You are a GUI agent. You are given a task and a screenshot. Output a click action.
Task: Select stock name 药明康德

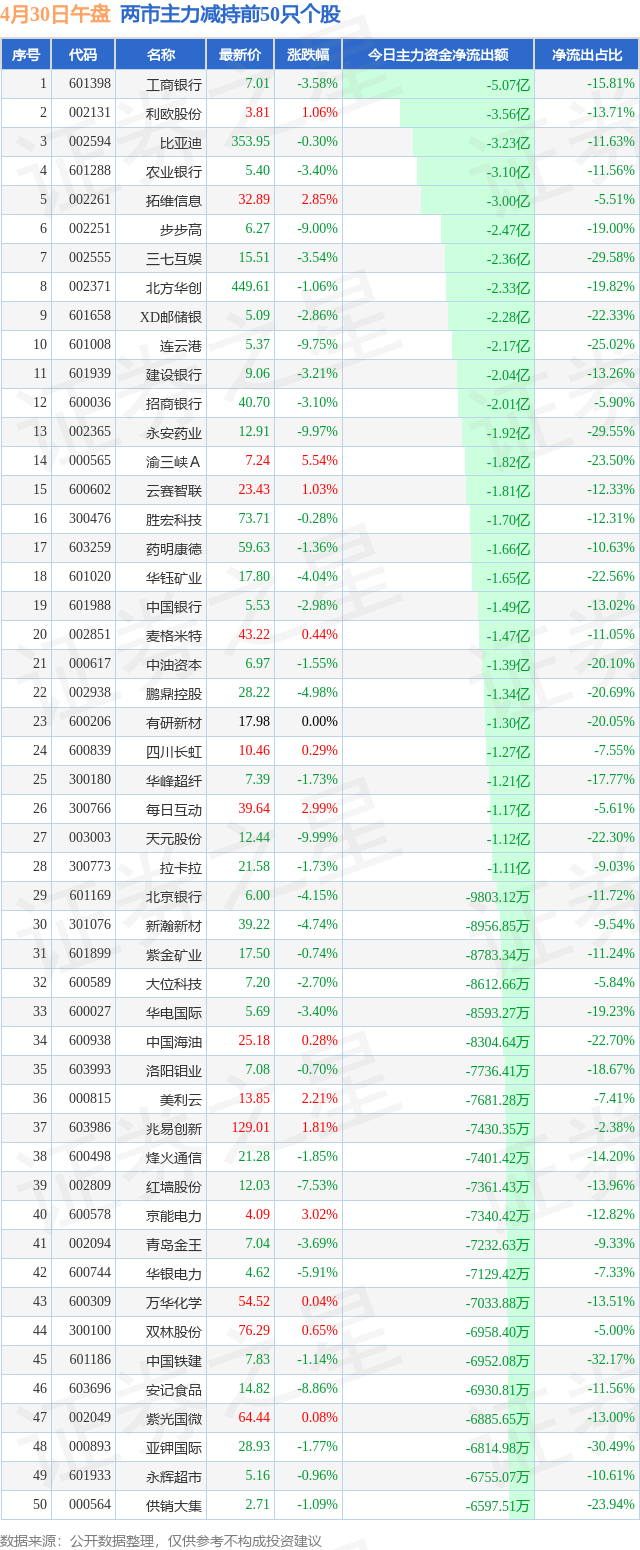[x=174, y=548]
